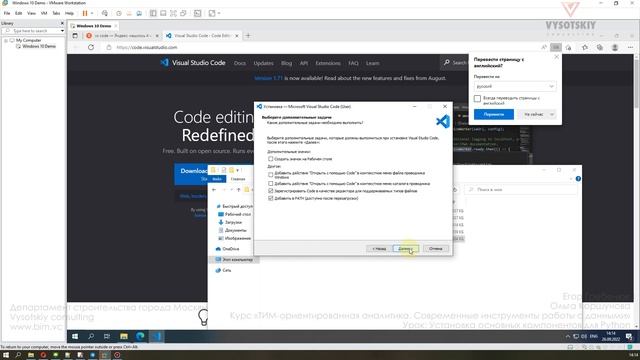The image size is (640, 360).
Task: Open the Updates link on the VS Code site
Action: [x=263, y=63]
